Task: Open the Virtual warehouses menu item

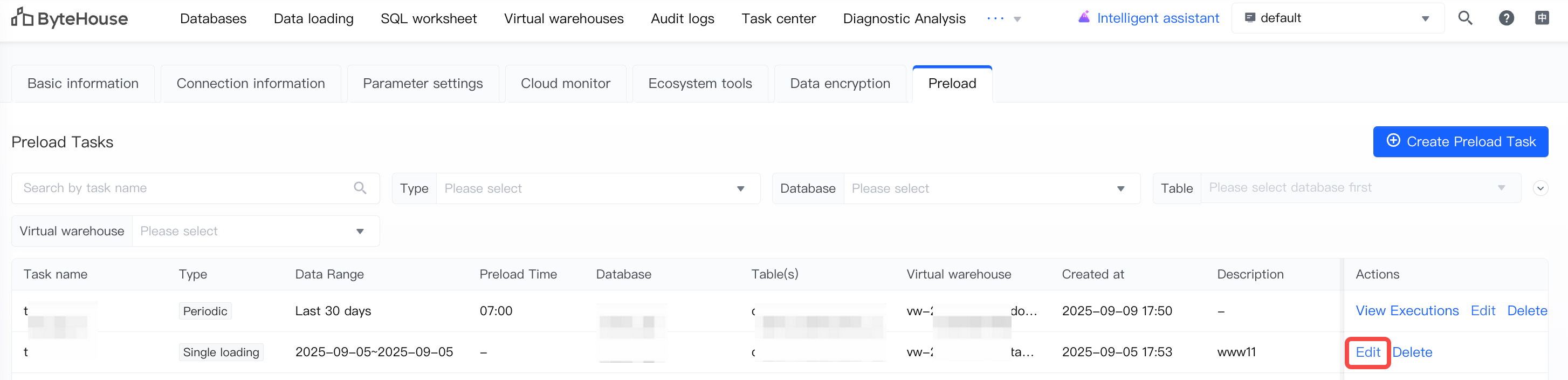Action: (x=563, y=19)
